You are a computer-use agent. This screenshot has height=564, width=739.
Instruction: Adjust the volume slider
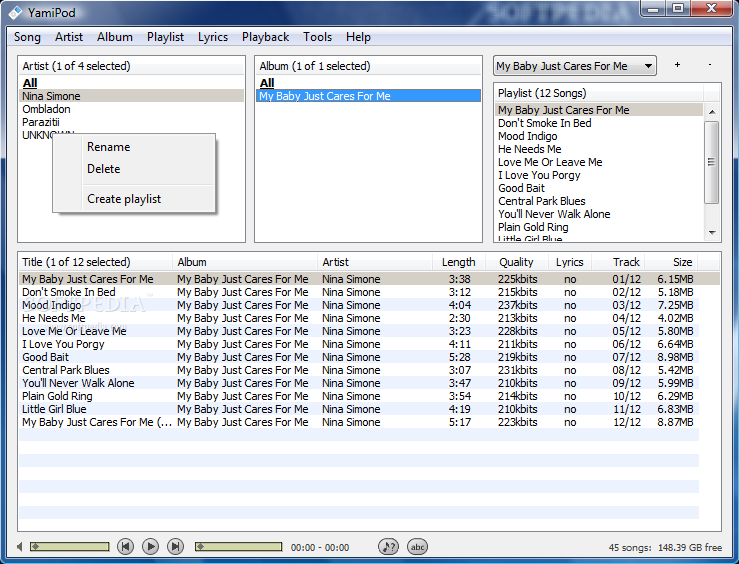[69, 547]
